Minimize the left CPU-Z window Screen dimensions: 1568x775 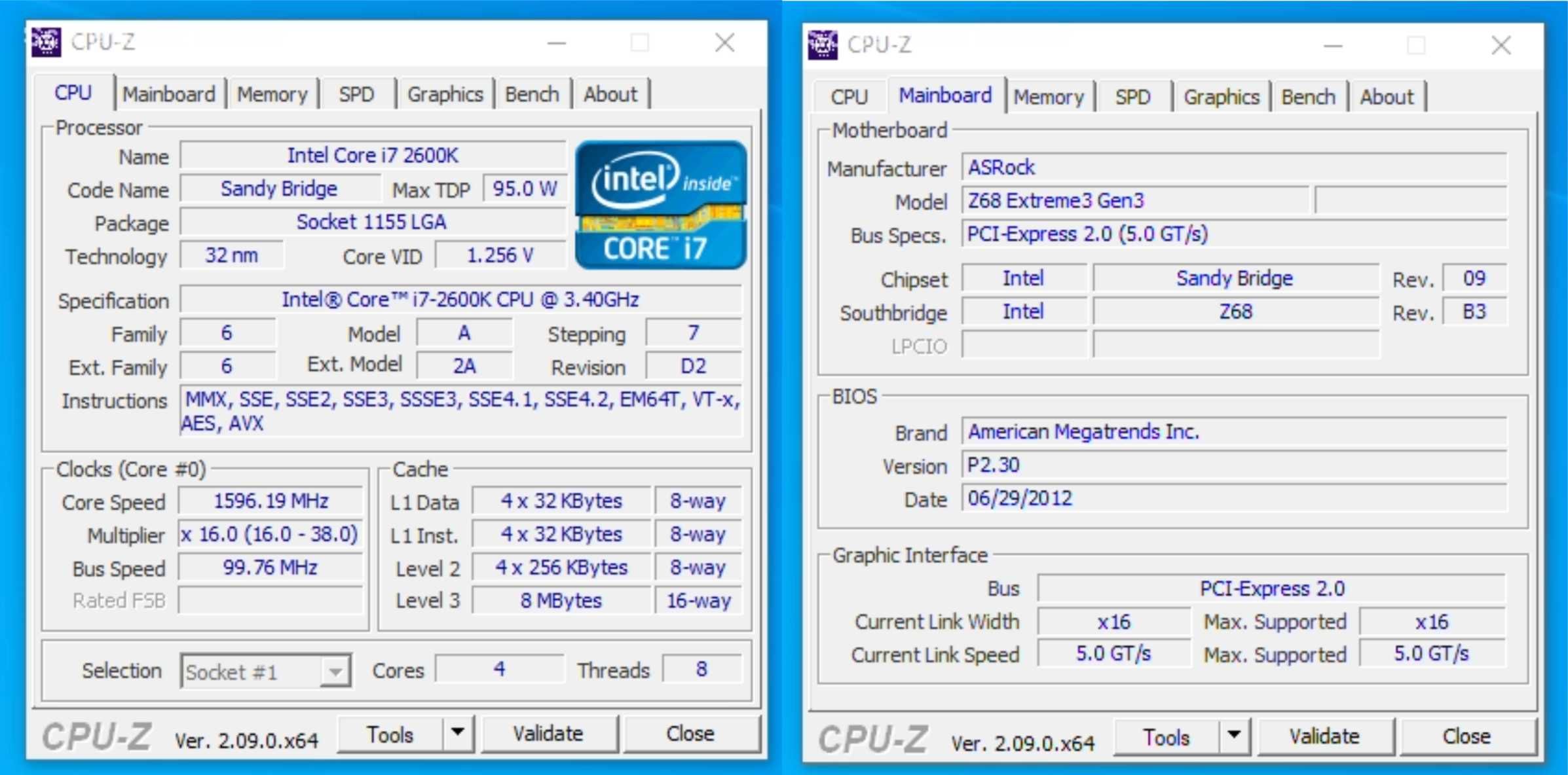(x=557, y=43)
